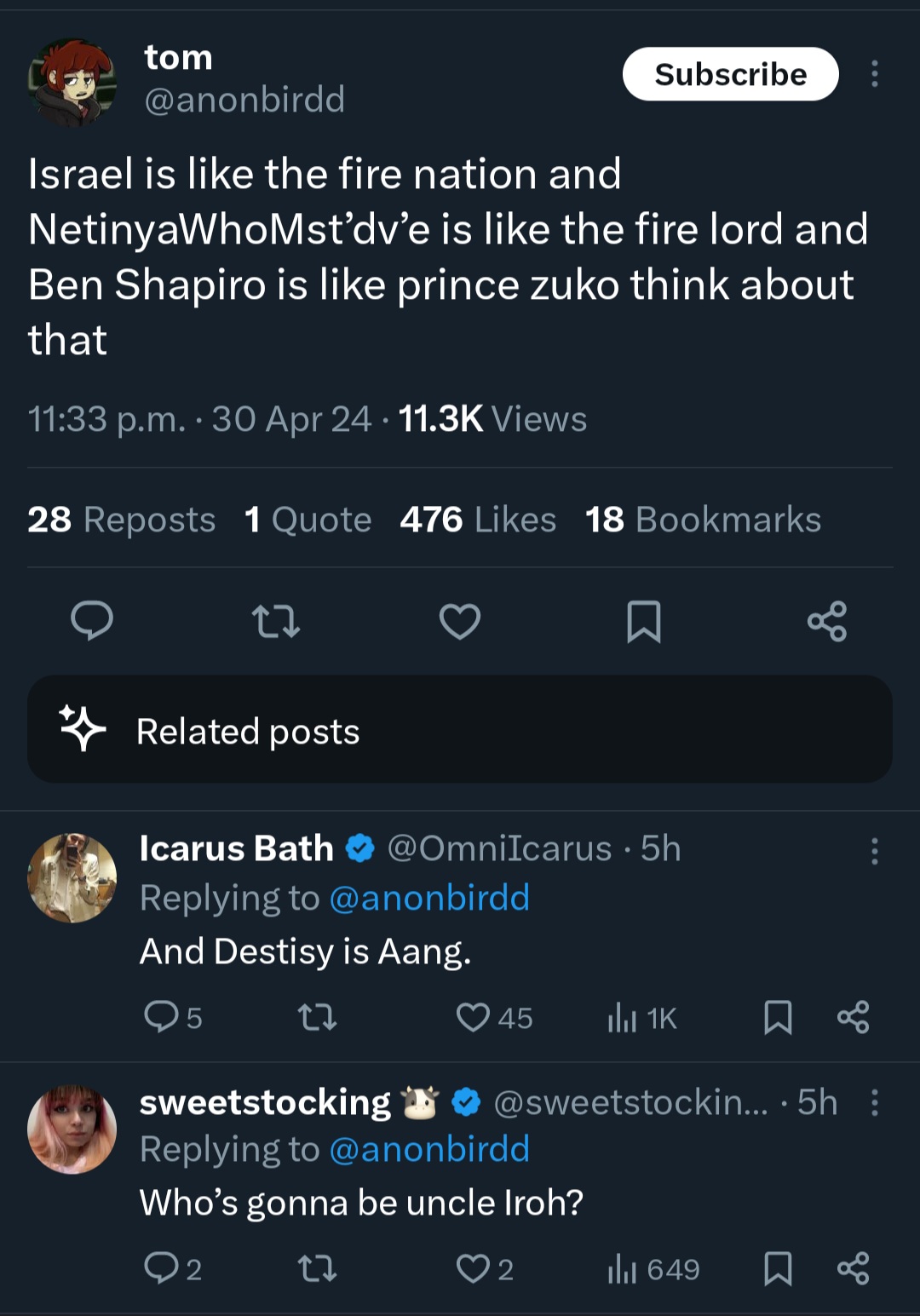Viewport: 920px width, 1316px height.
Task: Open @anonbirdd mention link in Icarus reply
Action: pyautogui.click(x=429, y=898)
